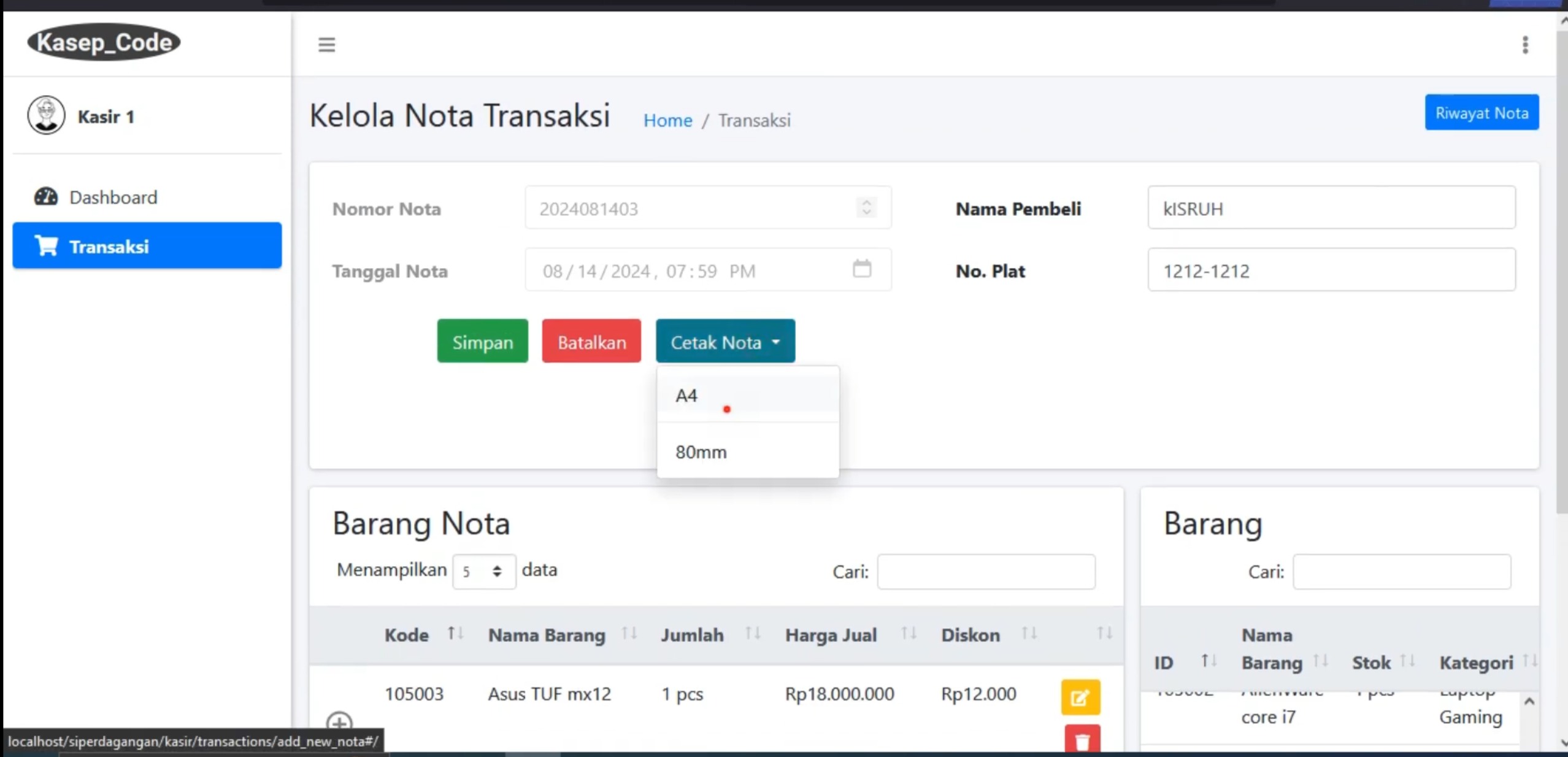Sort Barang Nota by Kode
This screenshot has height=757, width=1568.
455,634
